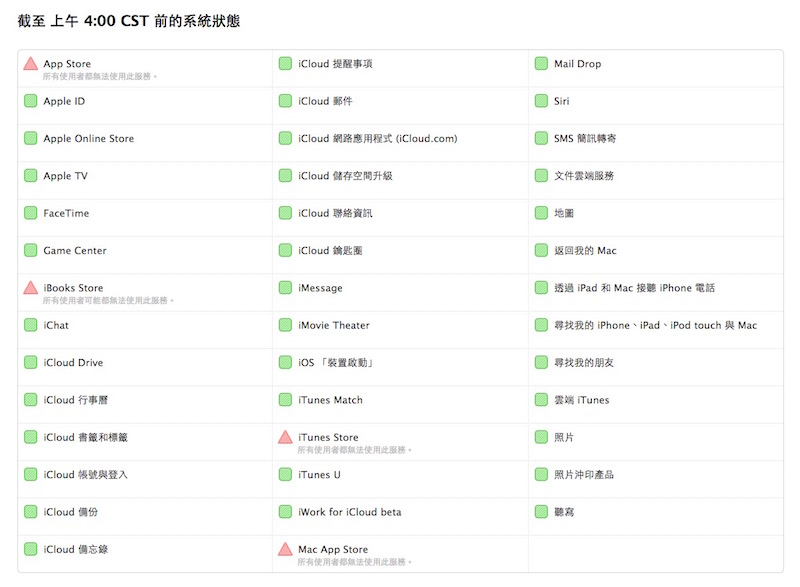Click the red warning triangle beside Mac App Store

tap(285, 549)
